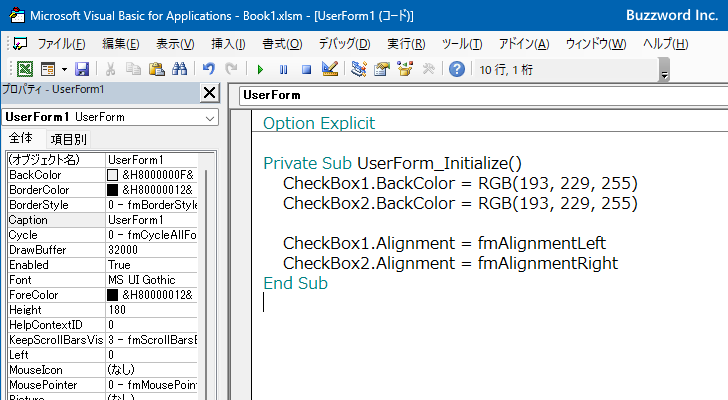The height and width of the screenshot is (400, 728).
Task: Select the Cycle property value
Action: (152, 235)
